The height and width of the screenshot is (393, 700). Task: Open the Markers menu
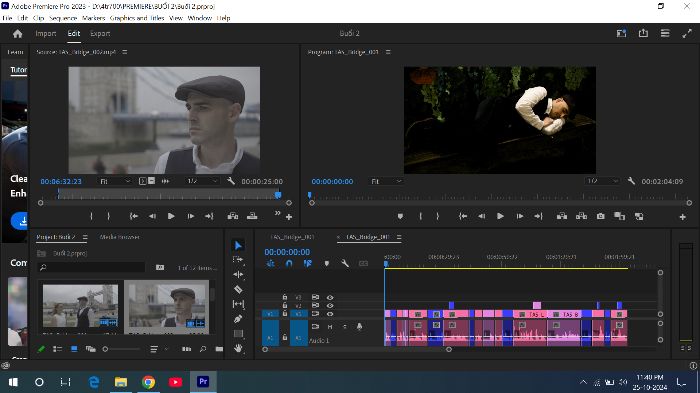tap(93, 18)
